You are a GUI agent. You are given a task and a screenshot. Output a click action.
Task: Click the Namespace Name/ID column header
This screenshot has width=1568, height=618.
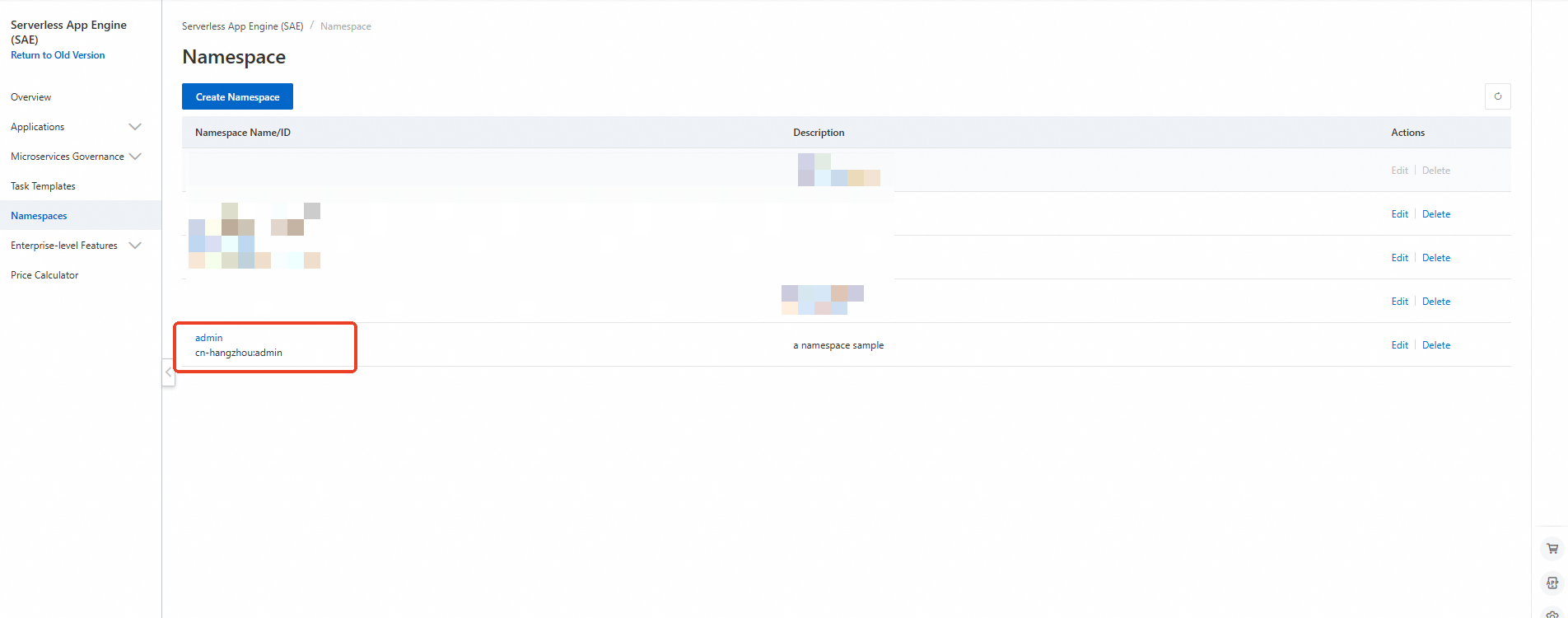pos(243,133)
